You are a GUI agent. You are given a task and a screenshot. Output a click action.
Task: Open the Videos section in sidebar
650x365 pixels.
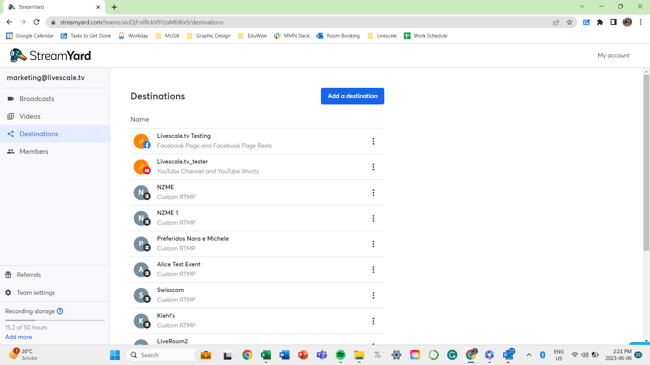[30, 117]
